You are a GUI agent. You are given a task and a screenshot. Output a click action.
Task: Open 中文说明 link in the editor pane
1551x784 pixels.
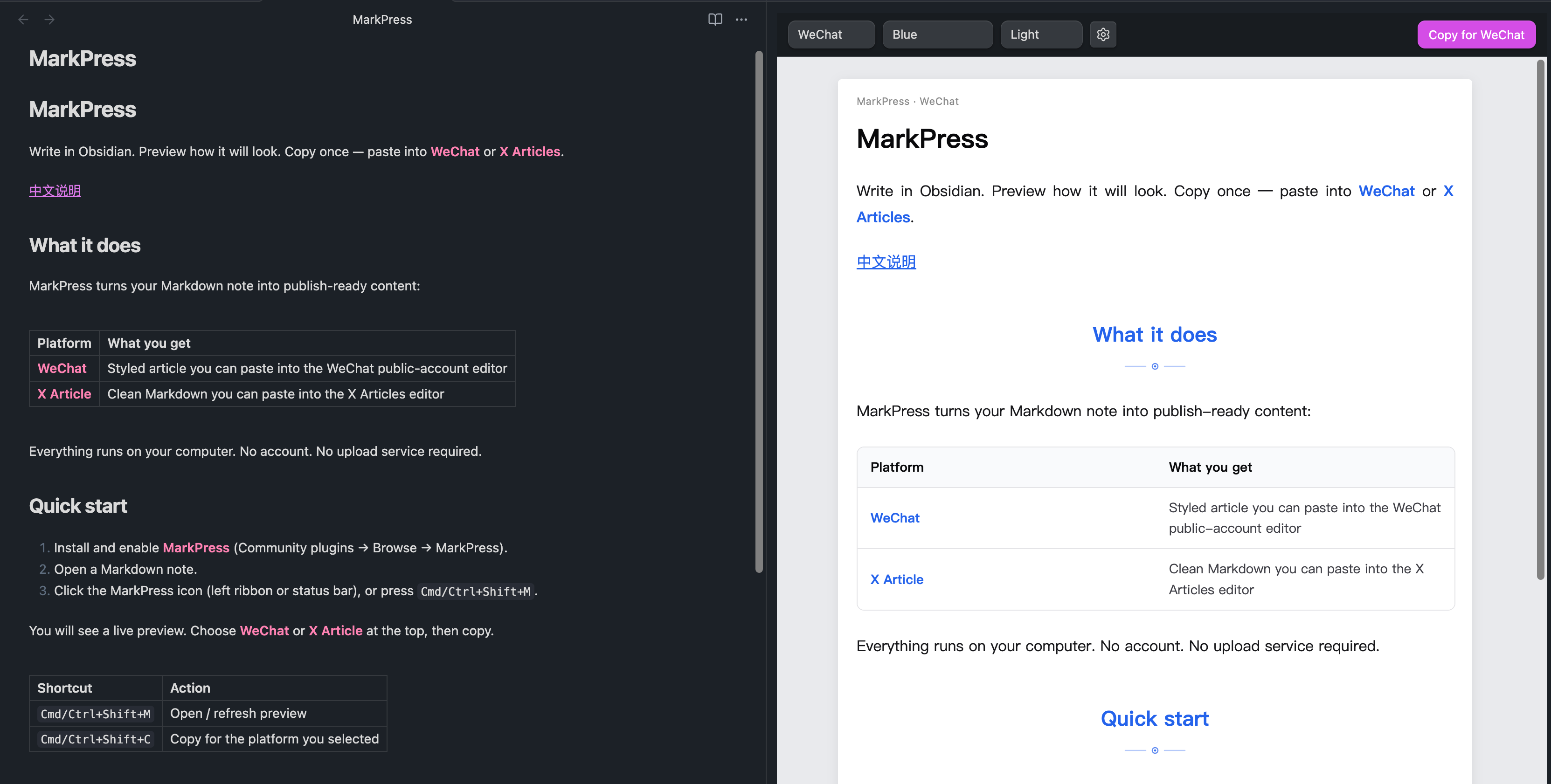(55, 191)
